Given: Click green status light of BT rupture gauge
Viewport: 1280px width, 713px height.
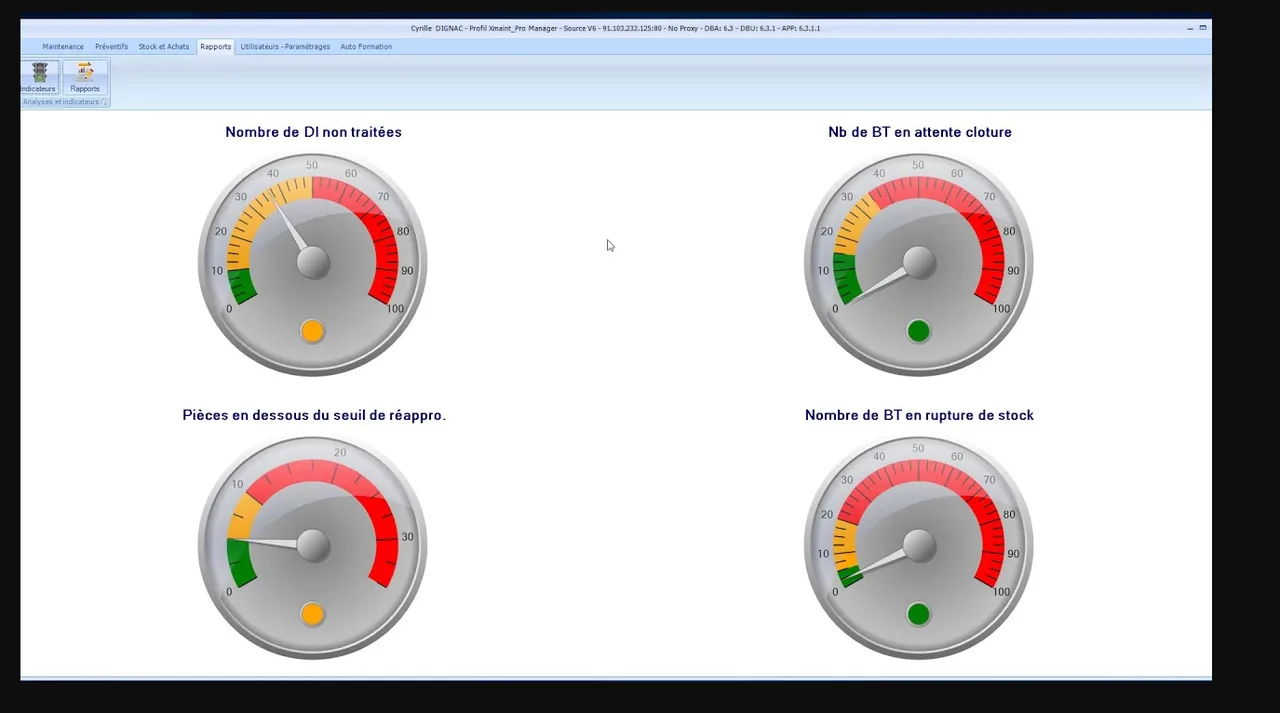Looking at the screenshot, I should coord(918,614).
